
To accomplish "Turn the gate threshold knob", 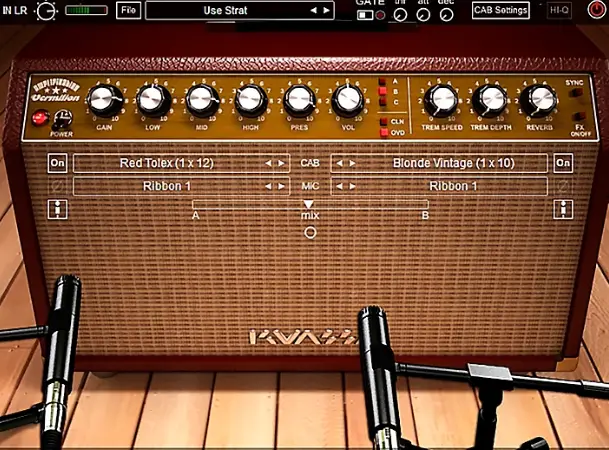I will (x=400, y=15).
